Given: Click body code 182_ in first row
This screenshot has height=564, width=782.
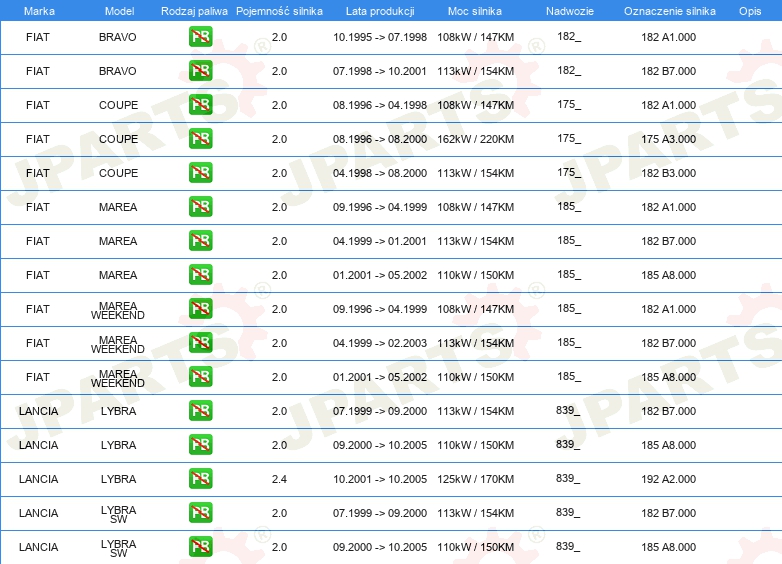Looking at the screenshot, I should [569, 36].
